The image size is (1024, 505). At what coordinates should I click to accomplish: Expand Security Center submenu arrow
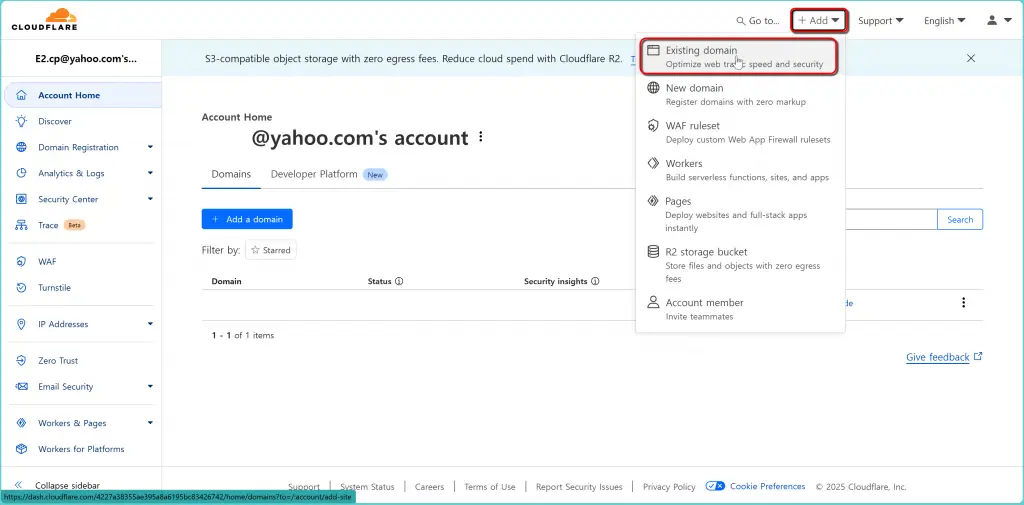pyautogui.click(x=150, y=199)
